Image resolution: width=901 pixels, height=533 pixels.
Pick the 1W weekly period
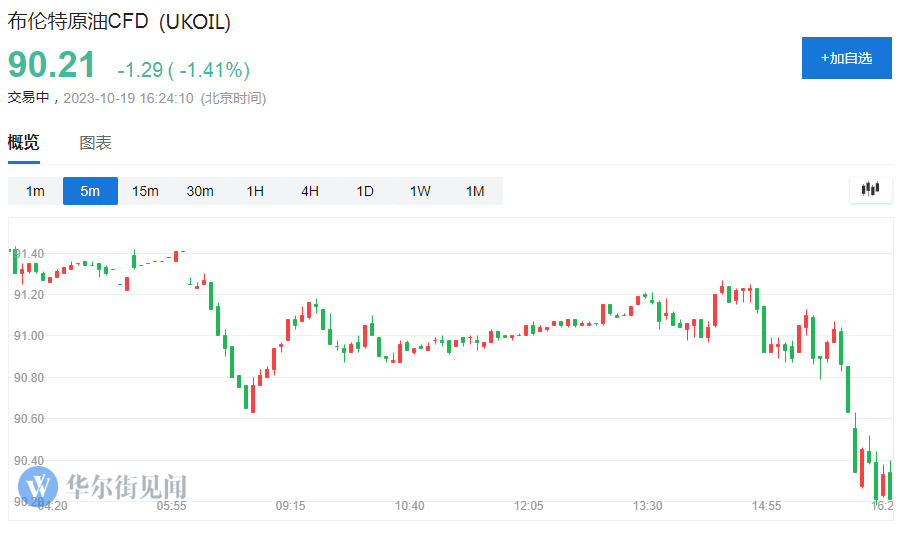coord(420,191)
